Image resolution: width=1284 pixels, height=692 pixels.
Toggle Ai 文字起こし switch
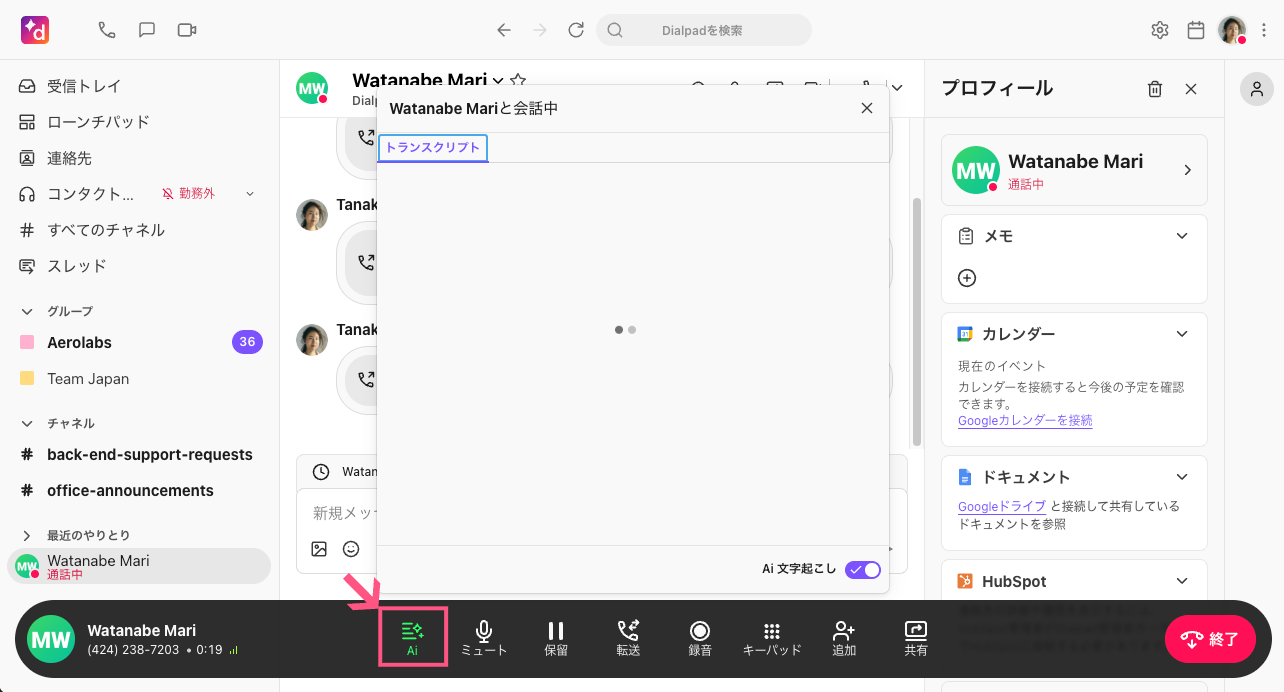coord(863,569)
